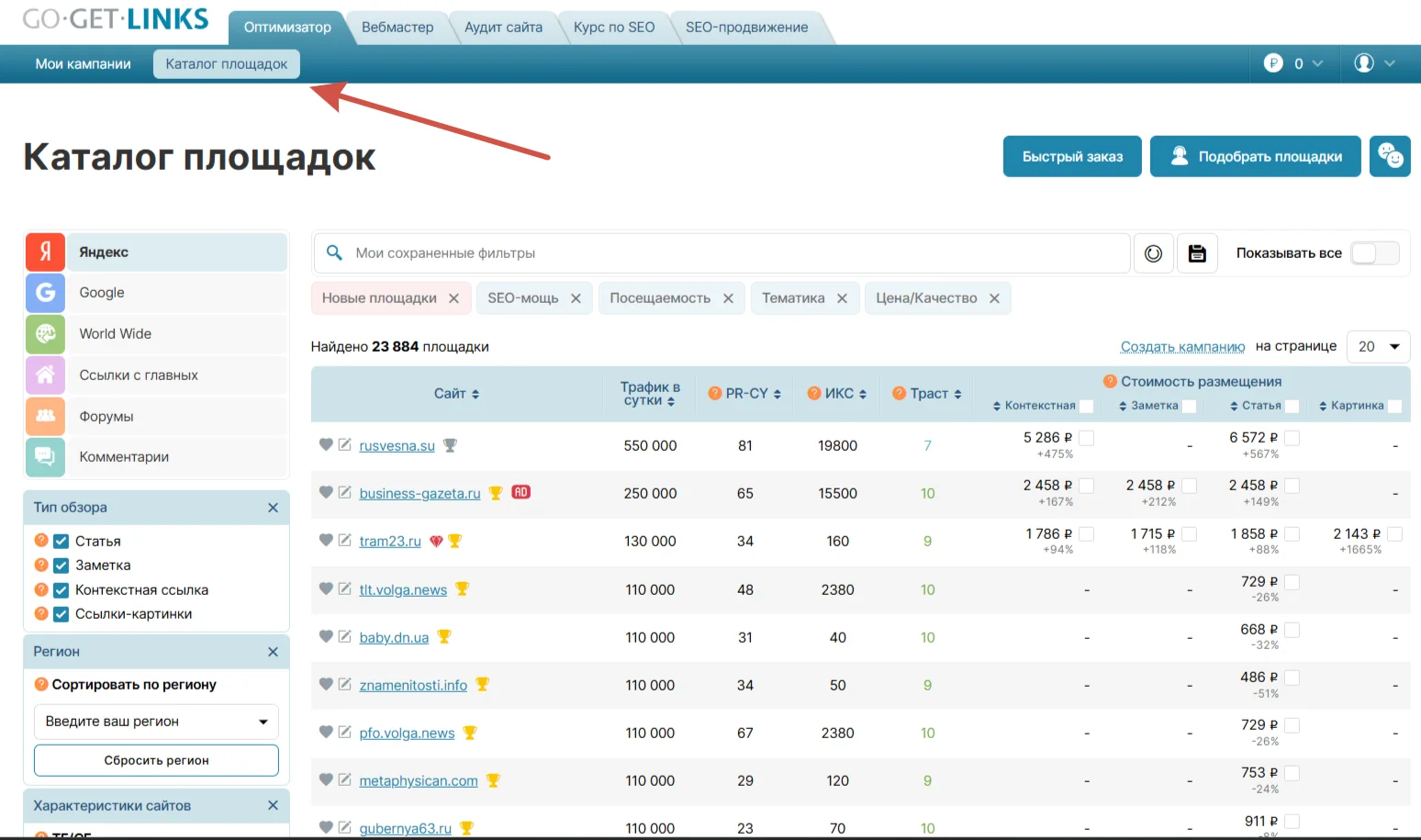Sort table by Сайт column

[456, 393]
